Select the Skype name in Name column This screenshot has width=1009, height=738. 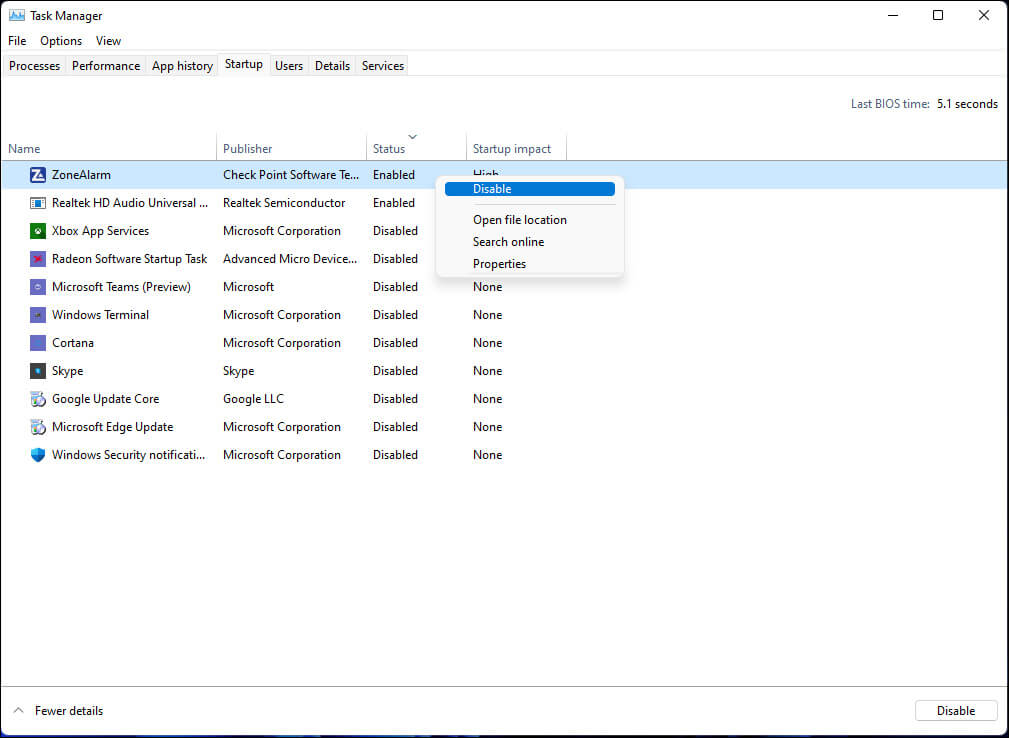(x=68, y=371)
